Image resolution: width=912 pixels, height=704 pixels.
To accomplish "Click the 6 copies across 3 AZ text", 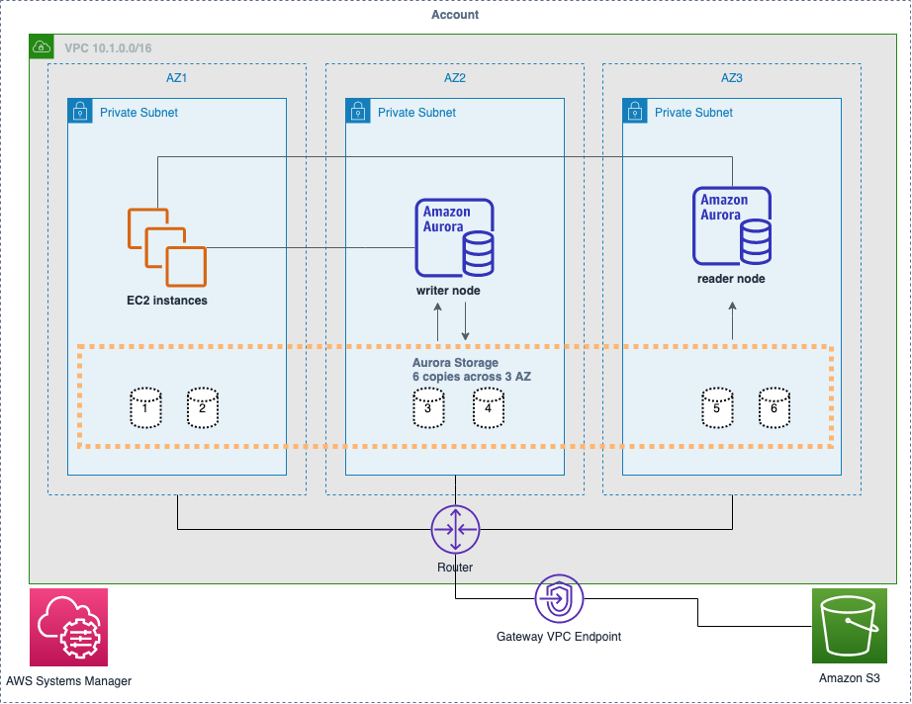I will tap(472, 376).
